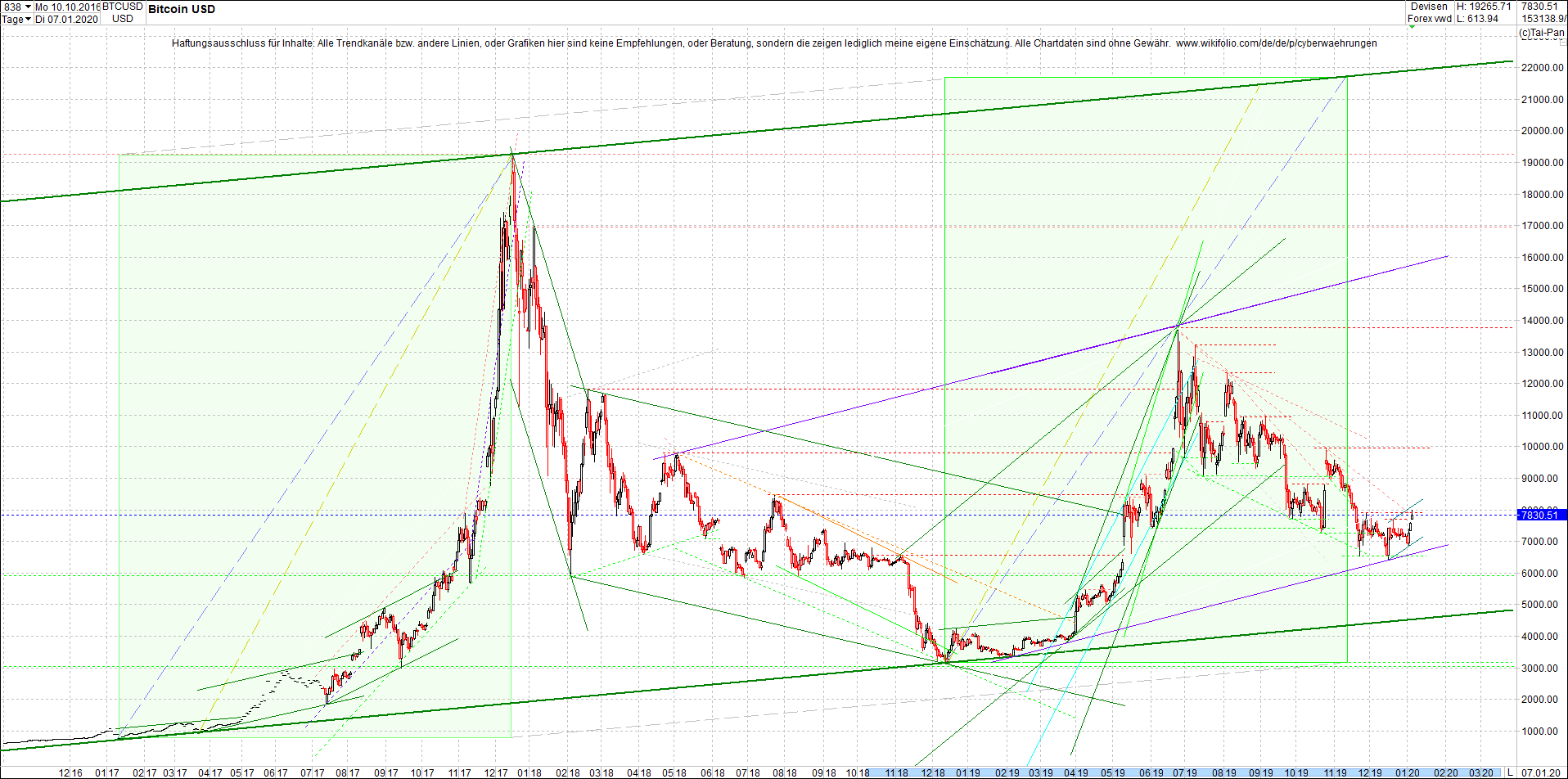Click the (c)Tai-Pan branding label
This screenshot has width=1568, height=779.
(x=1542, y=33)
